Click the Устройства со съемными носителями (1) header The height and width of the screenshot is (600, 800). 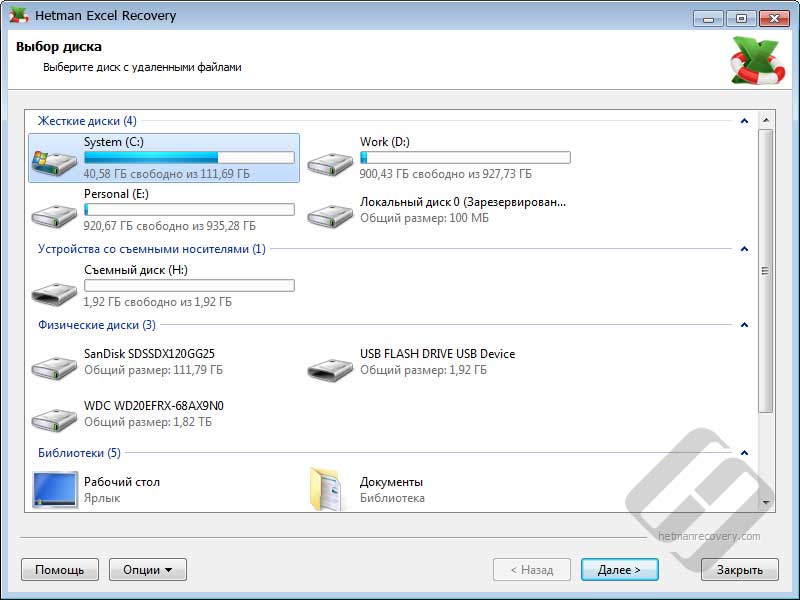(x=152, y=249)
